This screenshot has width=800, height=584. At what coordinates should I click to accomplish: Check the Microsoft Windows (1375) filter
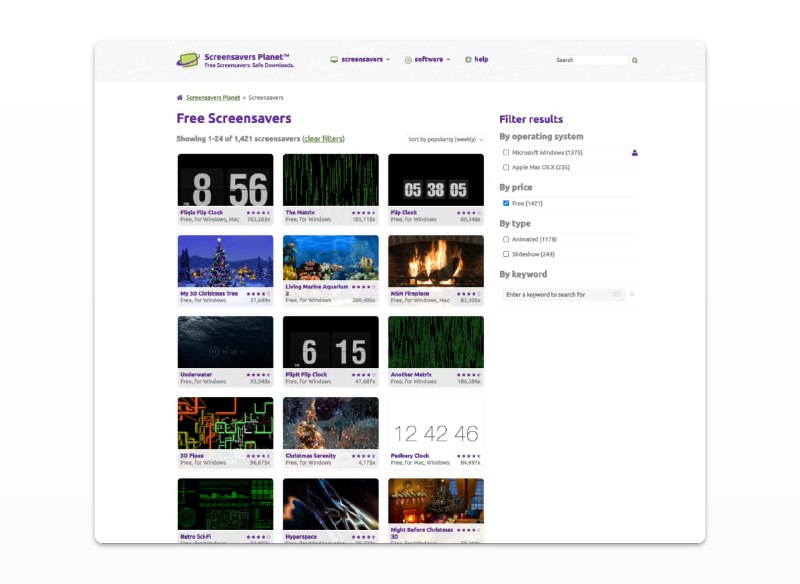pos(506,152)
